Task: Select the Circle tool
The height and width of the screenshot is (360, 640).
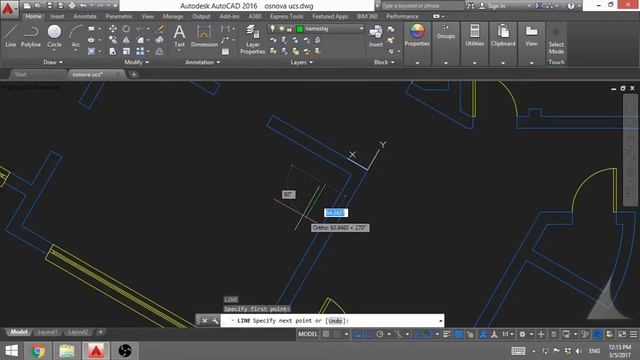Action: [x=54, y=36]
